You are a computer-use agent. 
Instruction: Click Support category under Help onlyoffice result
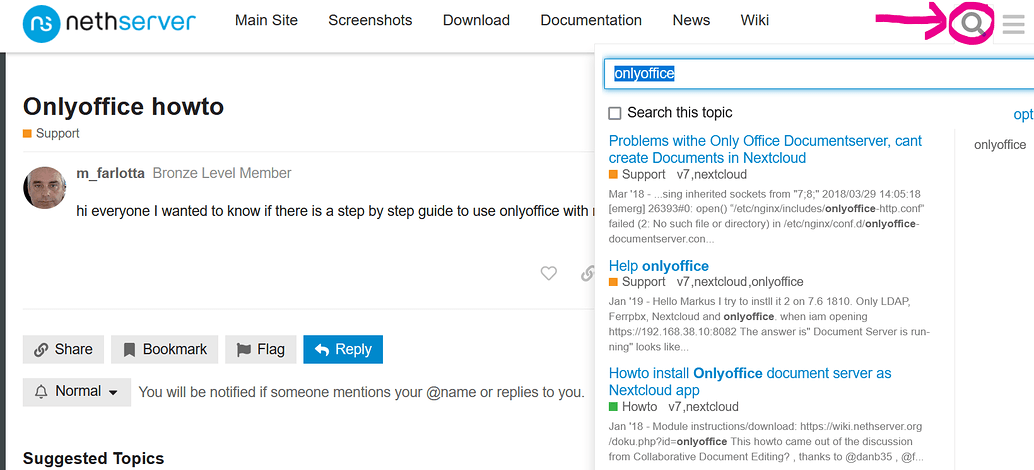tap(637, 282)
